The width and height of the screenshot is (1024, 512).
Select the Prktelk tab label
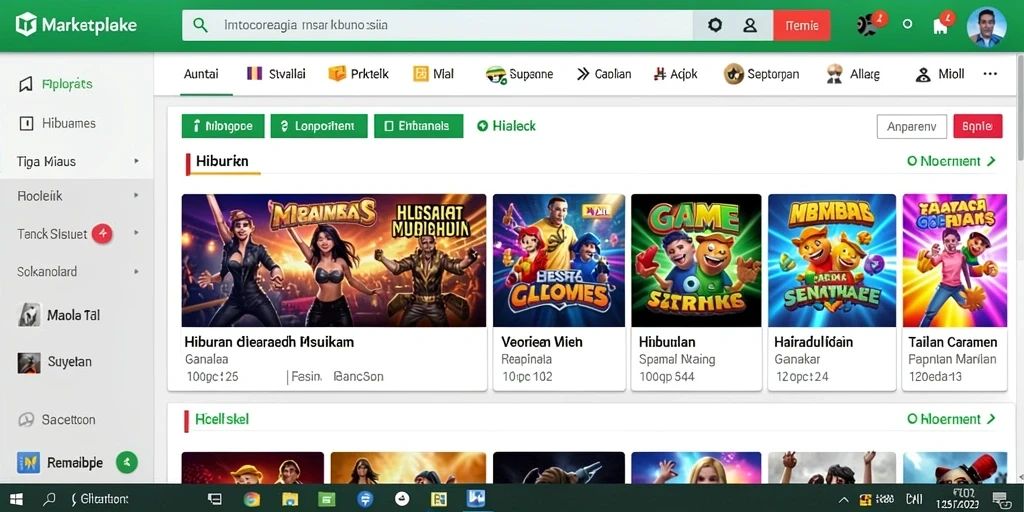(370, 74)
